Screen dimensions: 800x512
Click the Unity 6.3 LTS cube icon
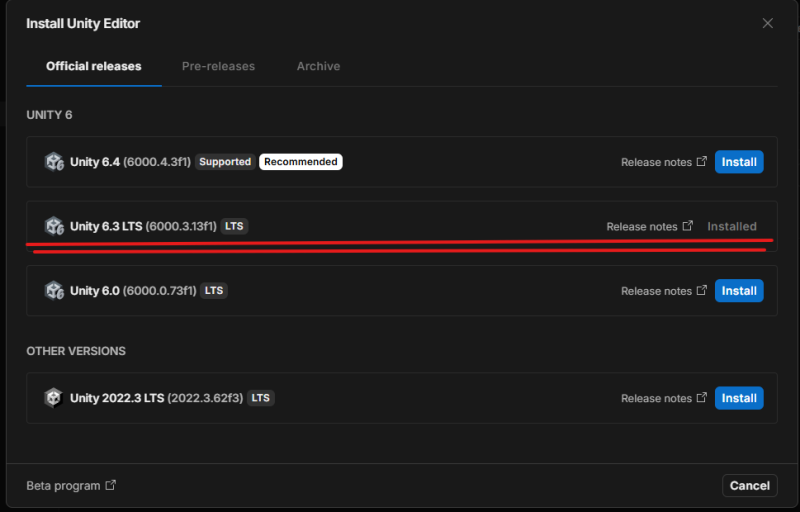click(x=54, y=226)
